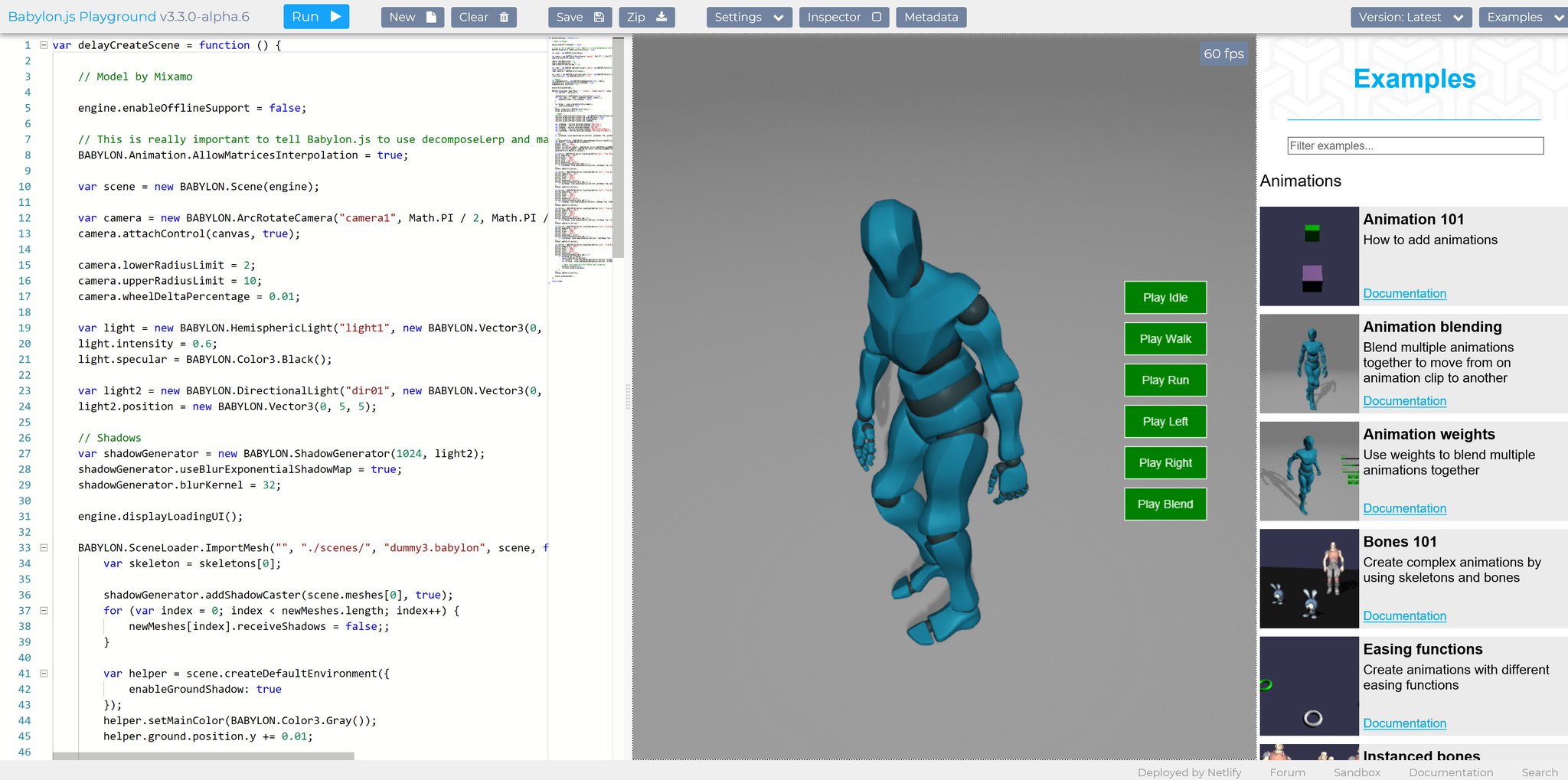Click the Play Walk button in the scene
The width and height of the screenshot is (1568, 780).
[x=1165, y=339]
